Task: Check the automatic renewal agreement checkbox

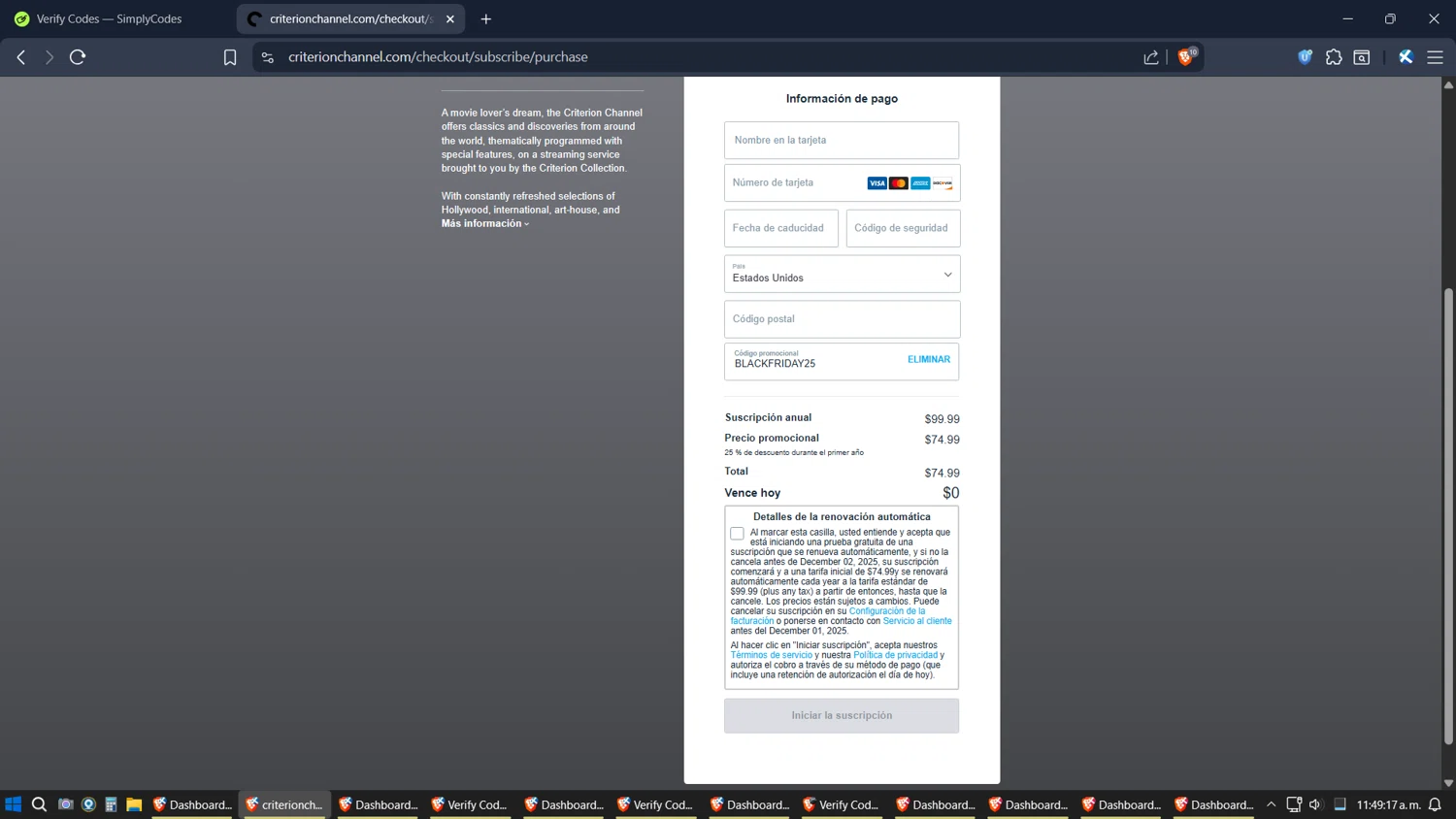Action: pyautogui.click(x=738, y=533)
